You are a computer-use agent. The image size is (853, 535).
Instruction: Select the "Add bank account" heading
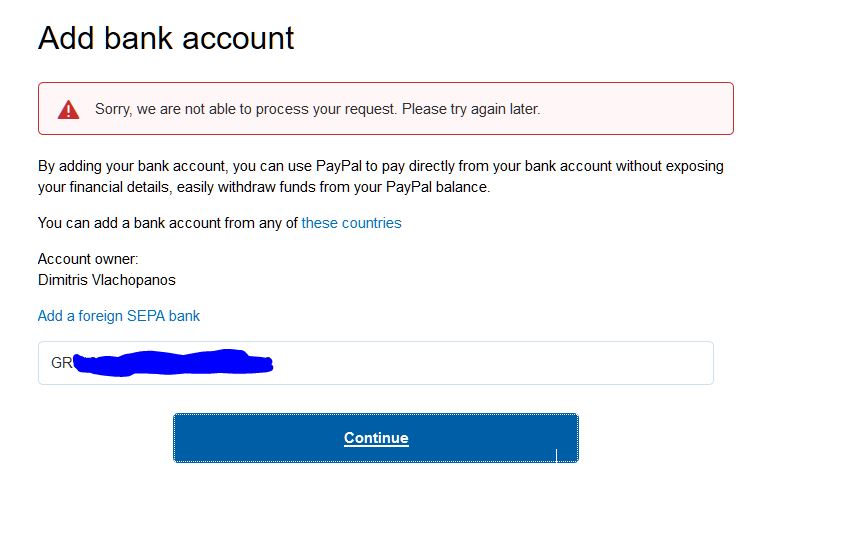coord(166,38)
